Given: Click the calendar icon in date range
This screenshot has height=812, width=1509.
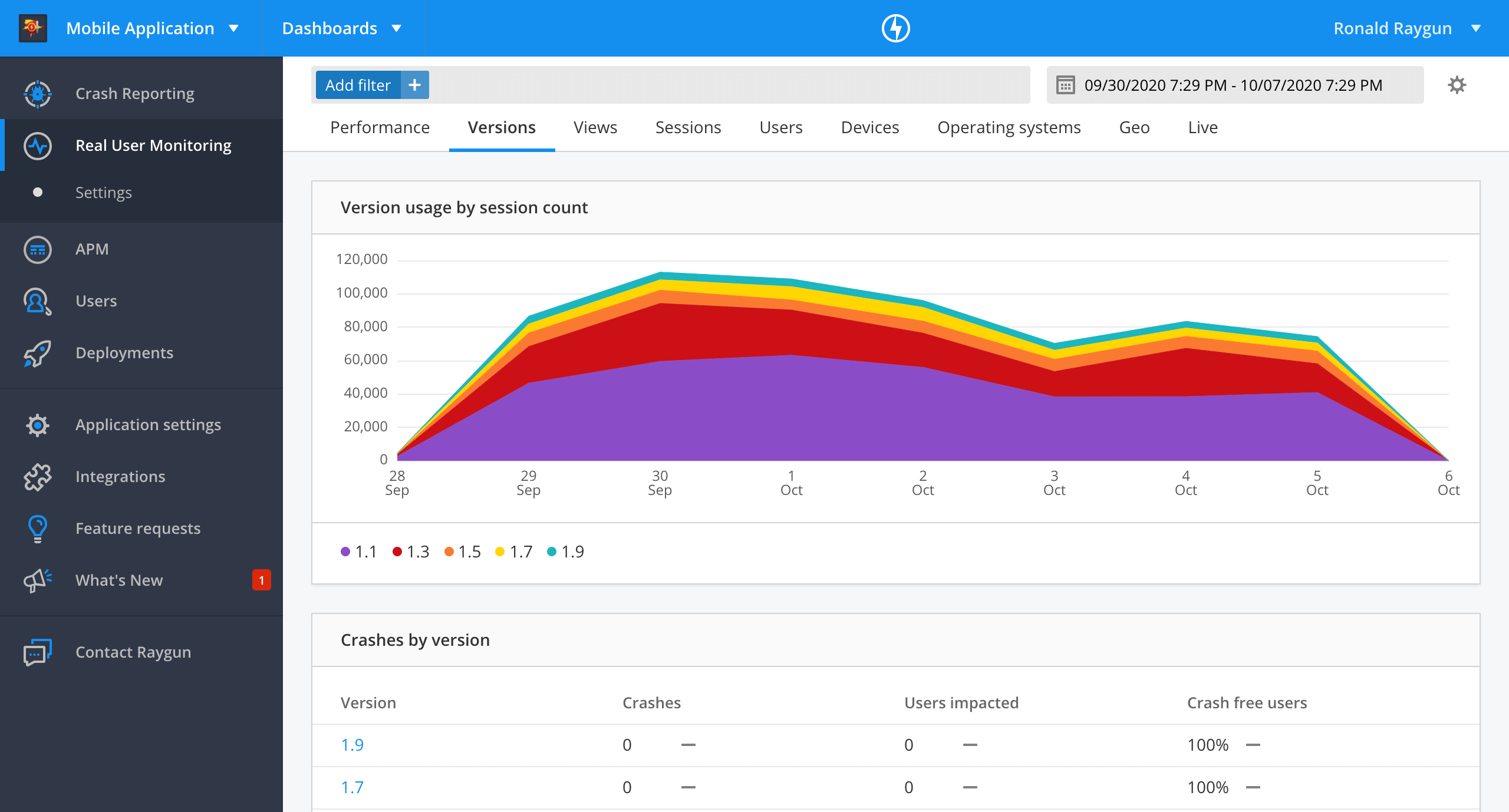Looking at the screenshot, I should (x=1066, y=85).
